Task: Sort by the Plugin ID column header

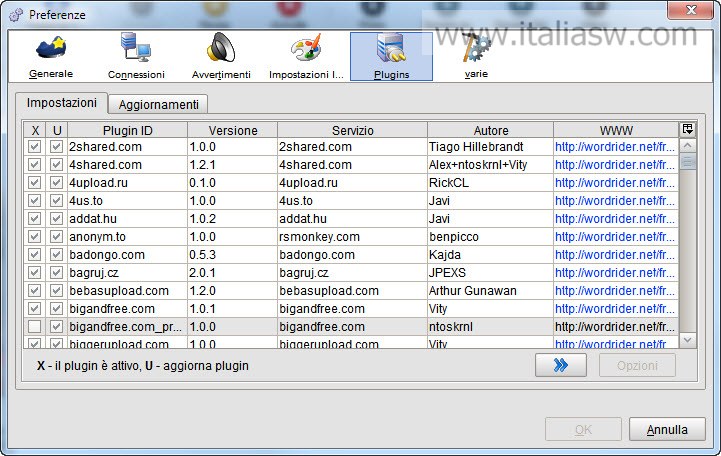Action: [x=127, y=130]
